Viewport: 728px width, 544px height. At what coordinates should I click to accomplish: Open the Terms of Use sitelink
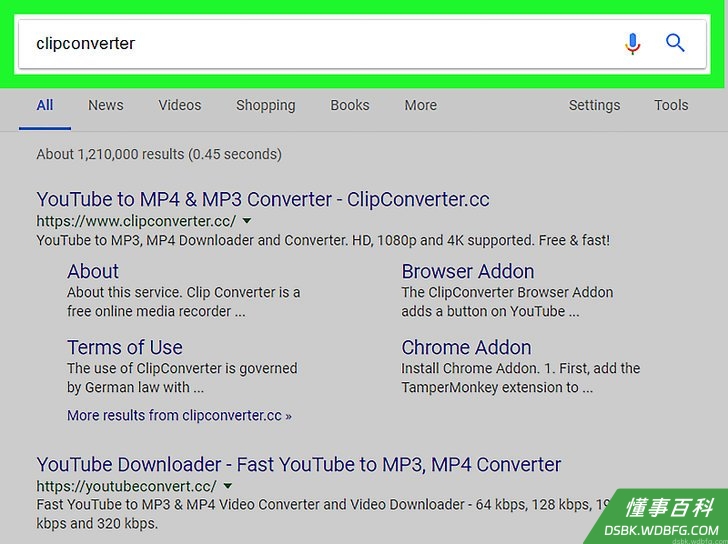point(125,348)
